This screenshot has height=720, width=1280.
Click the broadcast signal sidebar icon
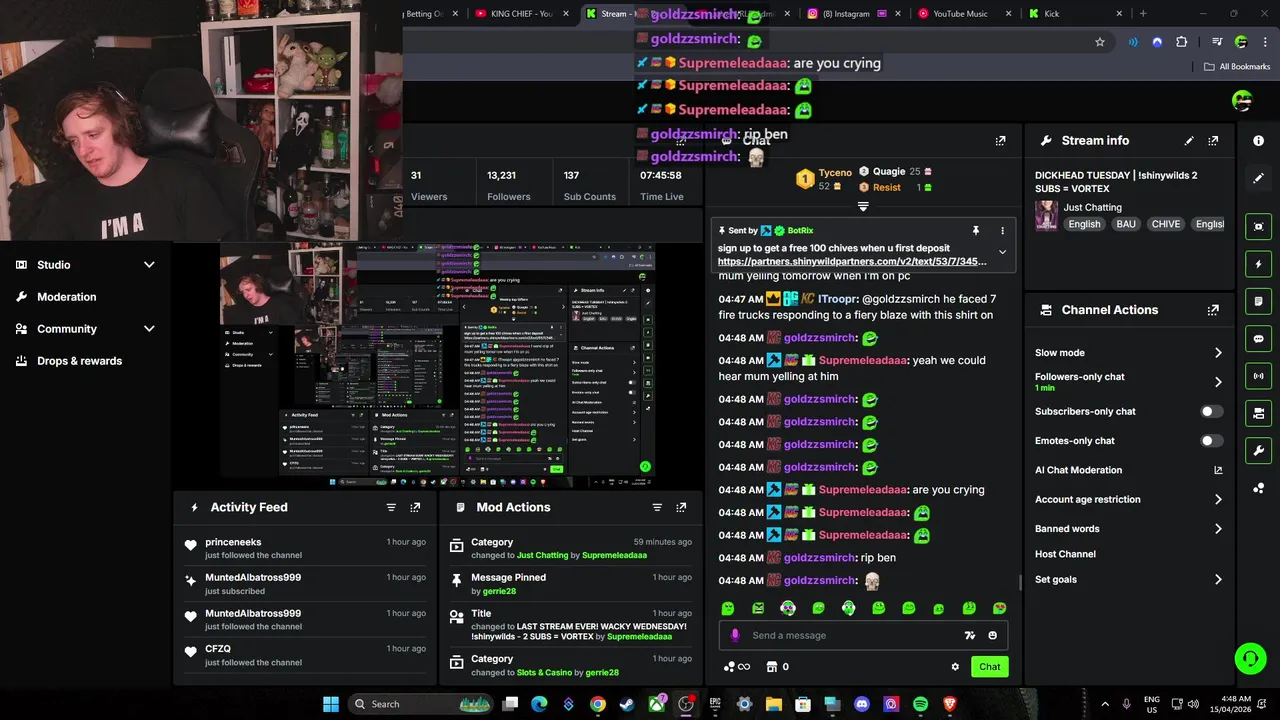click(x=1258, y=376)
